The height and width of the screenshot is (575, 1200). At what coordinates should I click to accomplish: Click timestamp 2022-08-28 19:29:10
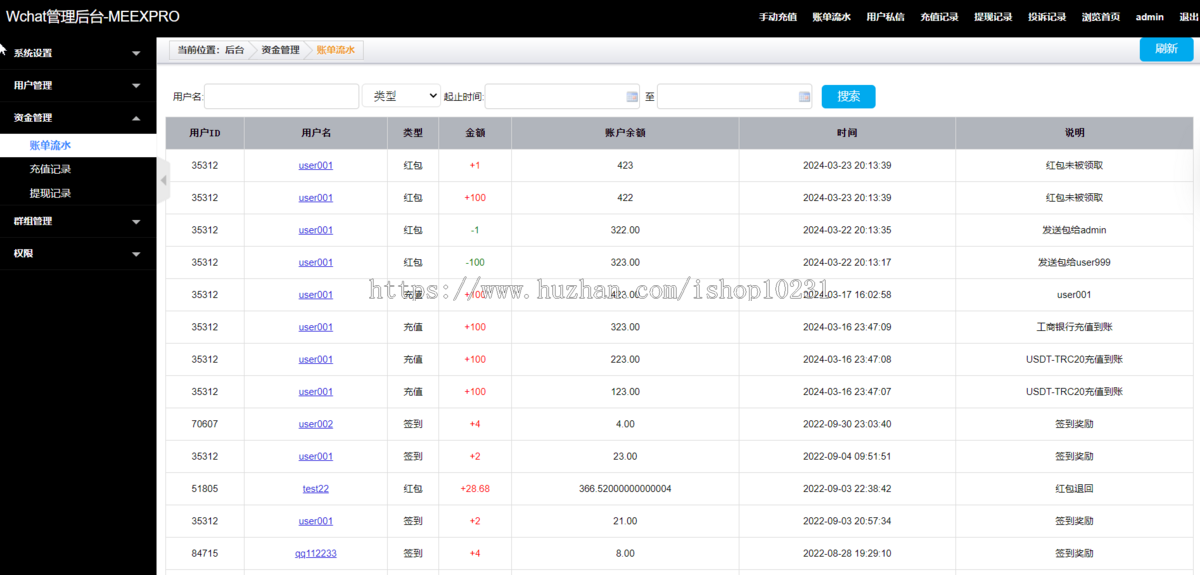(847, 553)
